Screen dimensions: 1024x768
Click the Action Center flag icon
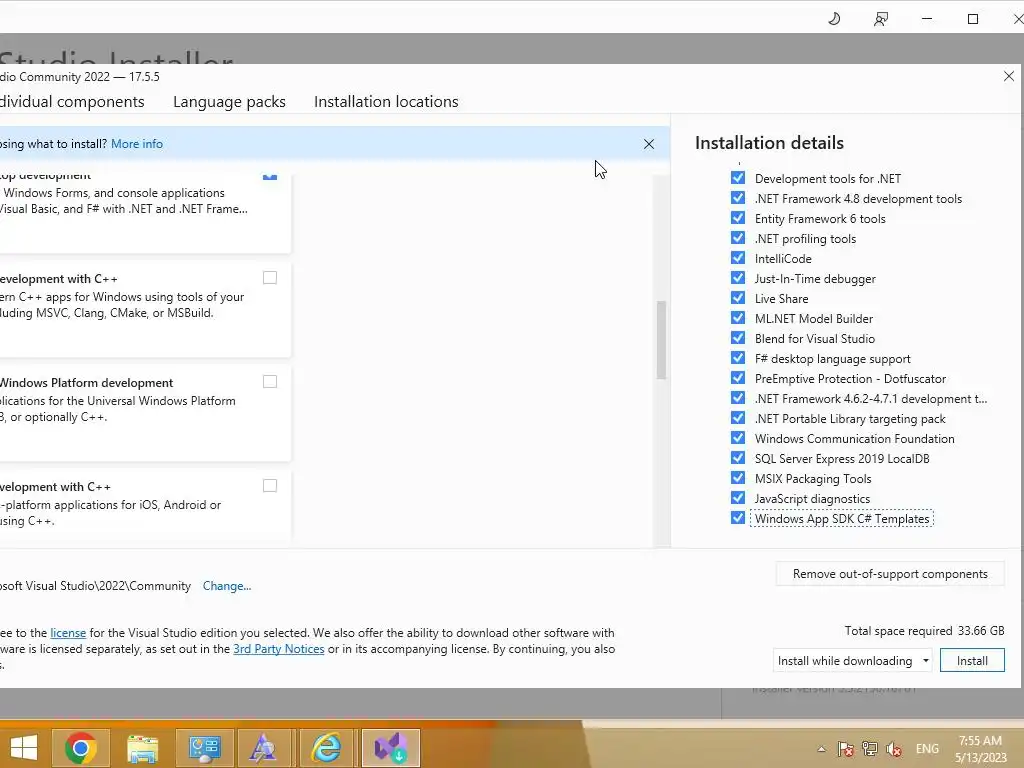click(846, 749)
